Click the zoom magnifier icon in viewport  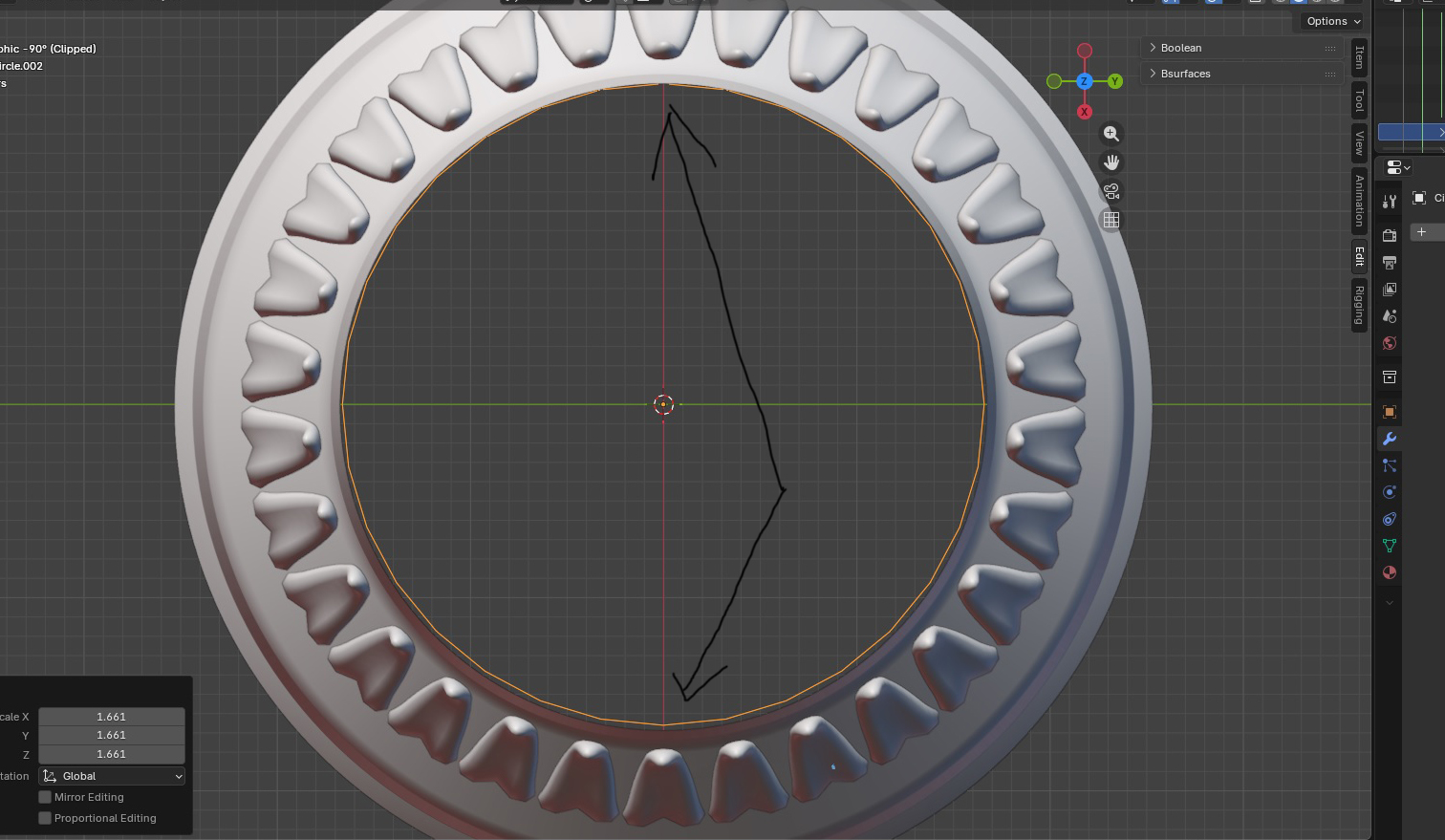tap(1111, 134)
